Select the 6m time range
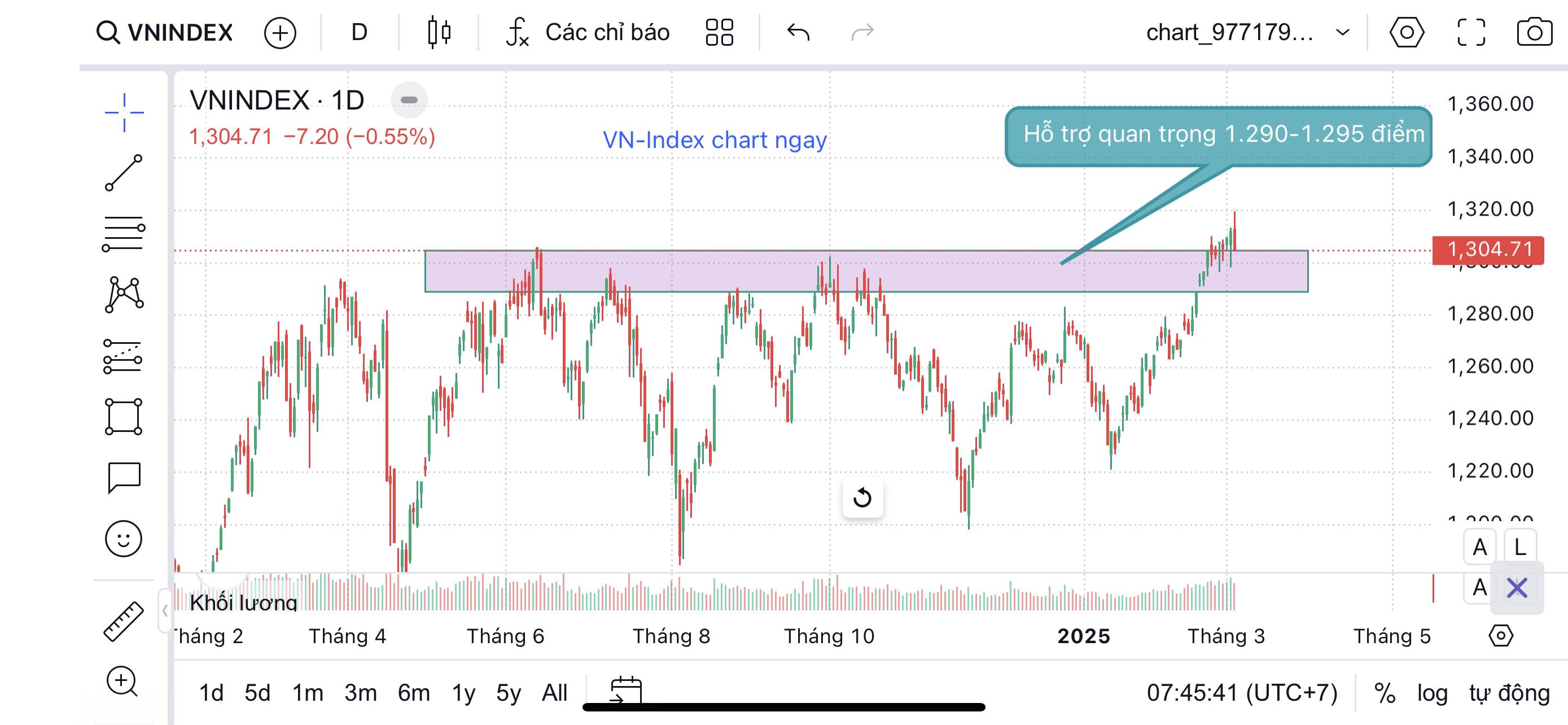 click(414, 693)
